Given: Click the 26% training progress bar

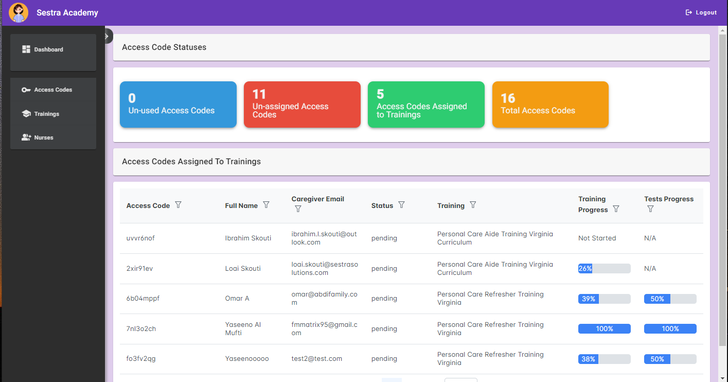Looking at the screenshot, I should click(x=604, y=268).
